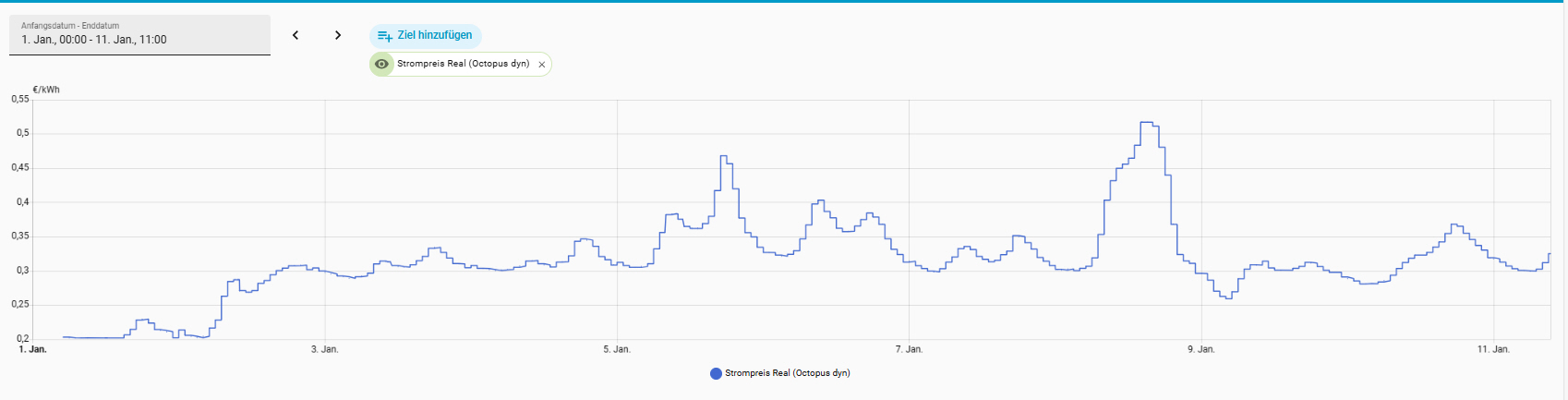
Task: Toggle Strompreis Real series via legend label
Action: [x=787, y=373]
